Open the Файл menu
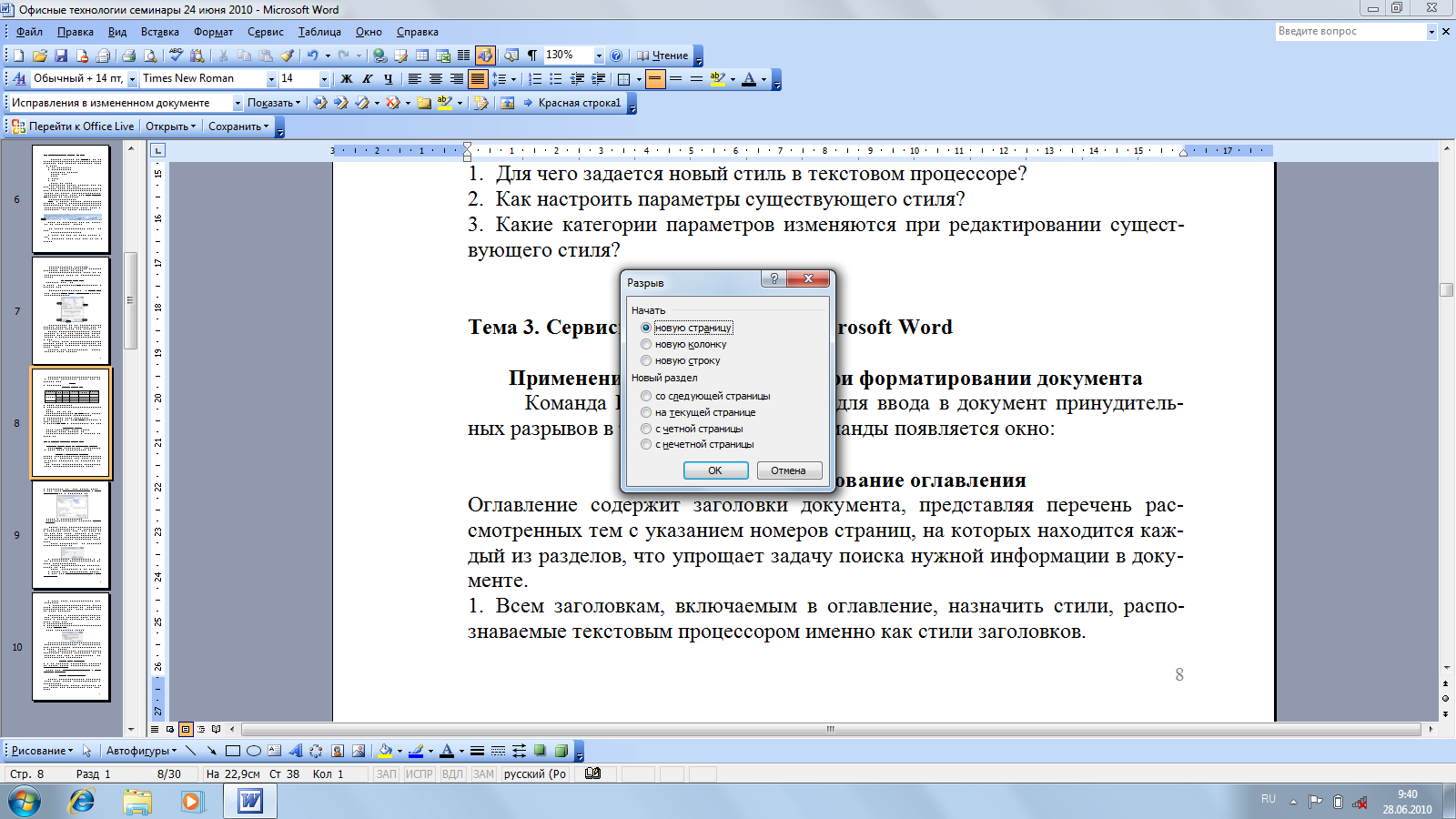The width and height of the screenshot is (1456, 819). click(x=29, y=32)
